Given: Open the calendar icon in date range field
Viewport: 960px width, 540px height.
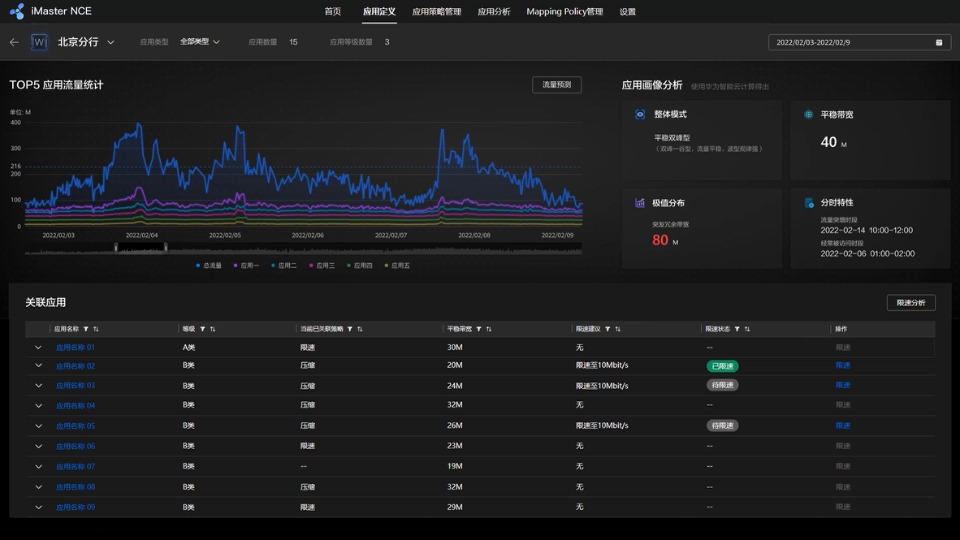Looking at the screenshot, I should coord(938,42).
